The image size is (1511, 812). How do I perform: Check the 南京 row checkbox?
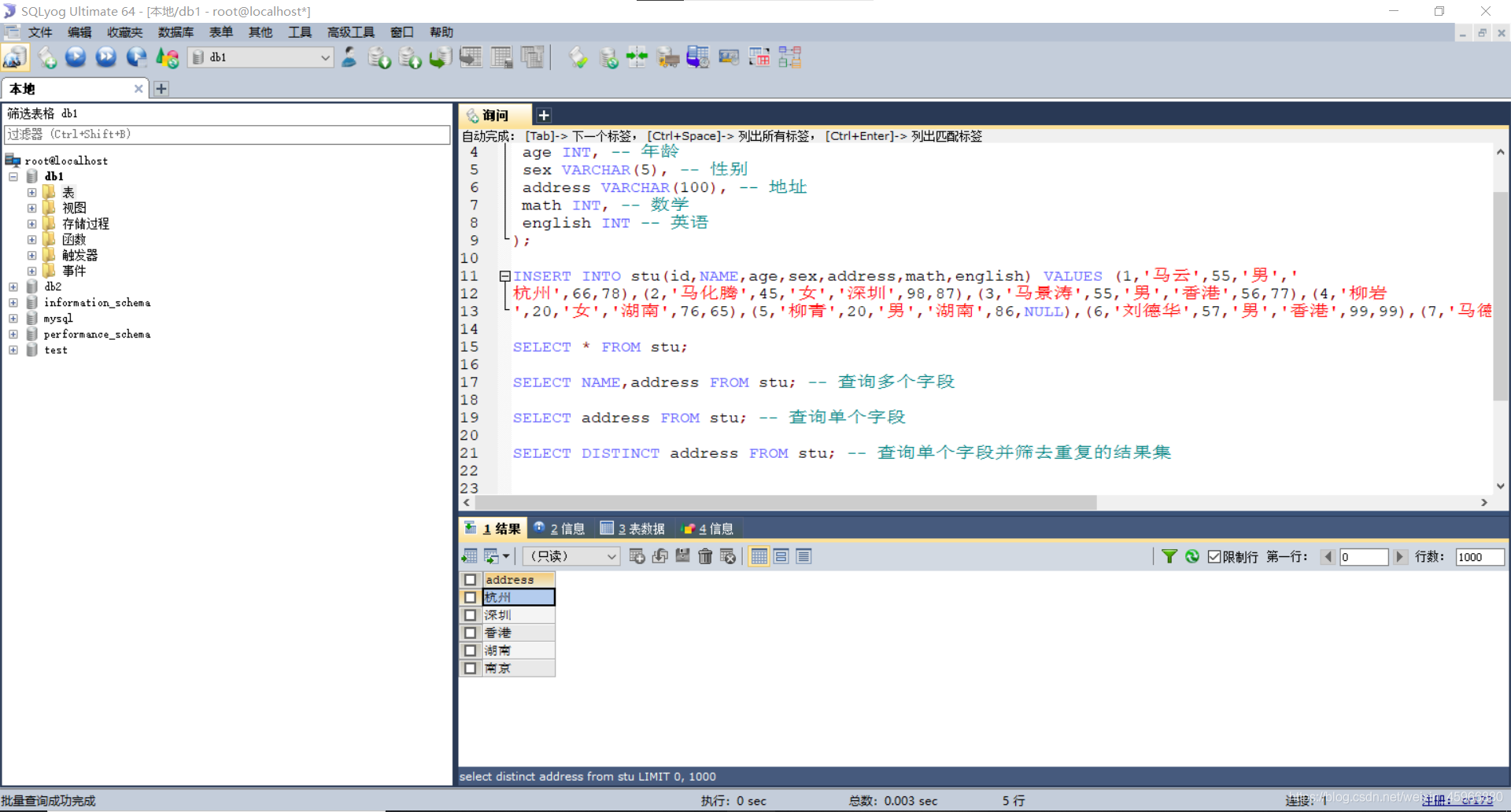(470, 668)
